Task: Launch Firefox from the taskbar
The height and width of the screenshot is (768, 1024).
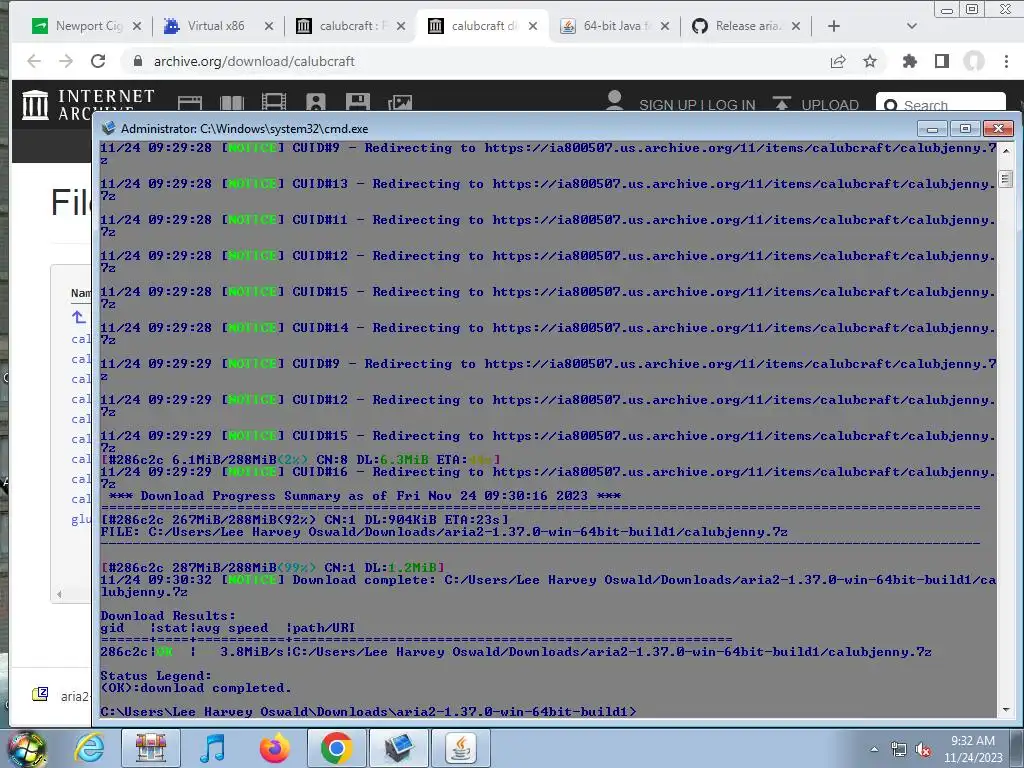Action: click(x=274, y=748)
